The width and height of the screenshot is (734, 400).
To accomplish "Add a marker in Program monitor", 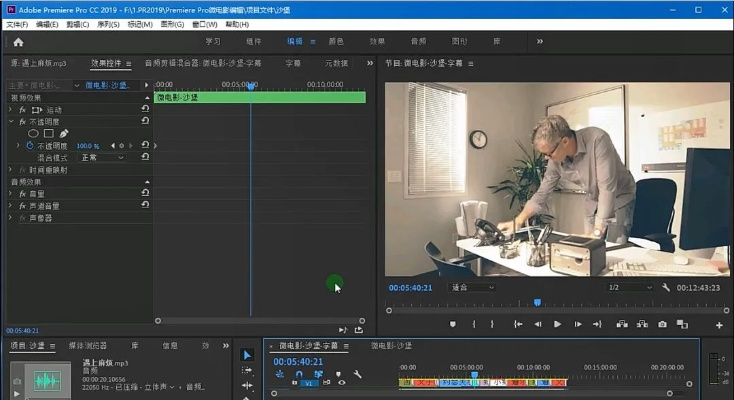I will tap(452, 324).
